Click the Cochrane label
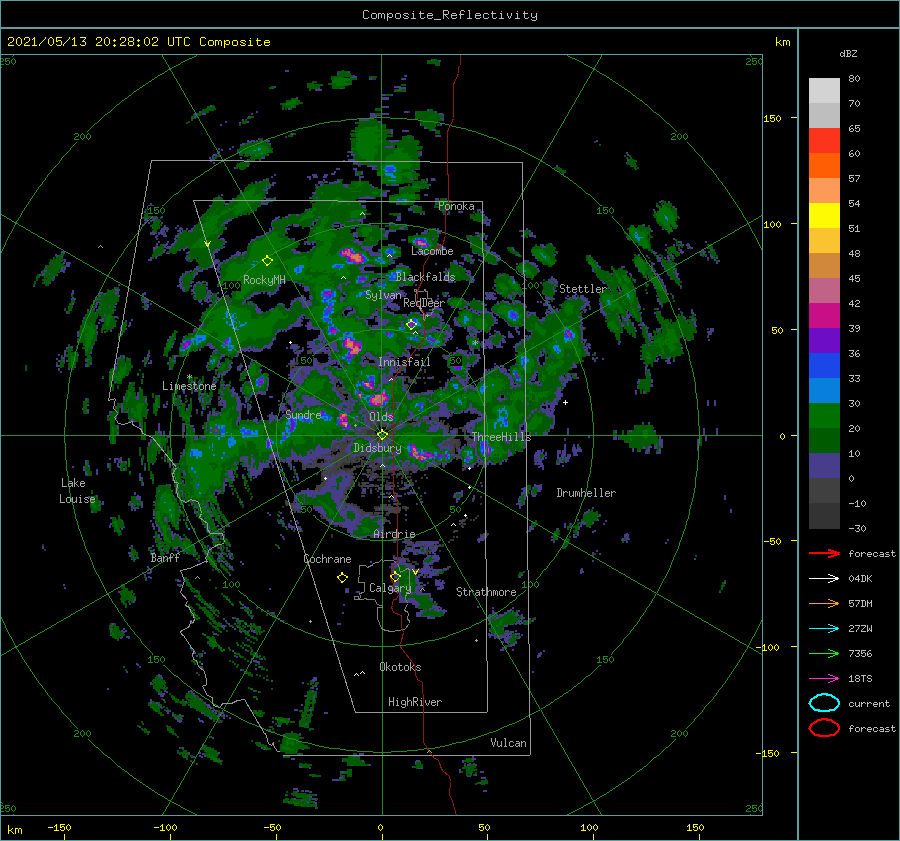This screenshot has height=841, width=900. pos(327,559)
